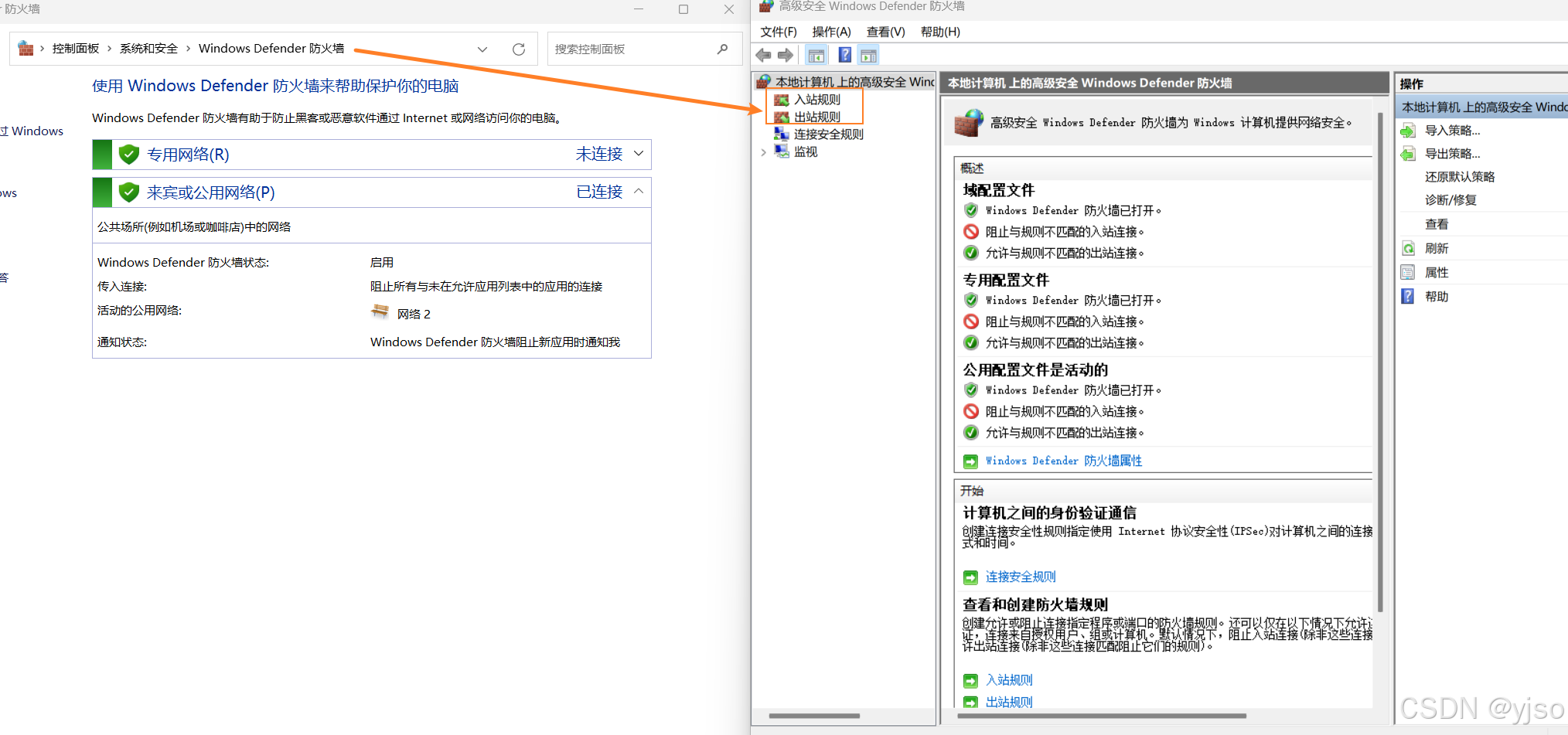Click the 控制面板 breadcrumb

pyautogui.click(x=76, y=48)
